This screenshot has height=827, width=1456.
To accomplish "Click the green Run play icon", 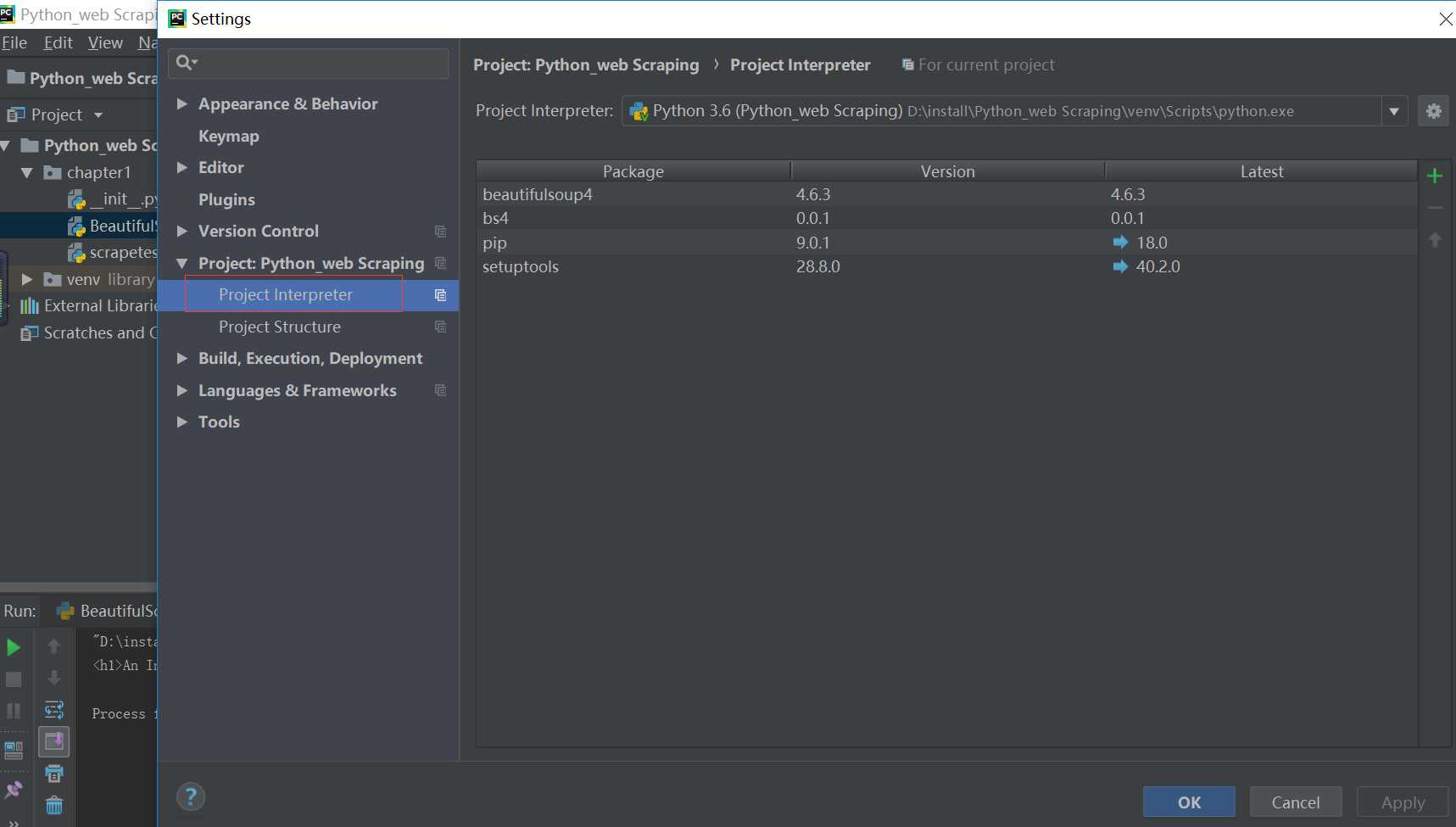I will click(x=14, y=648).
